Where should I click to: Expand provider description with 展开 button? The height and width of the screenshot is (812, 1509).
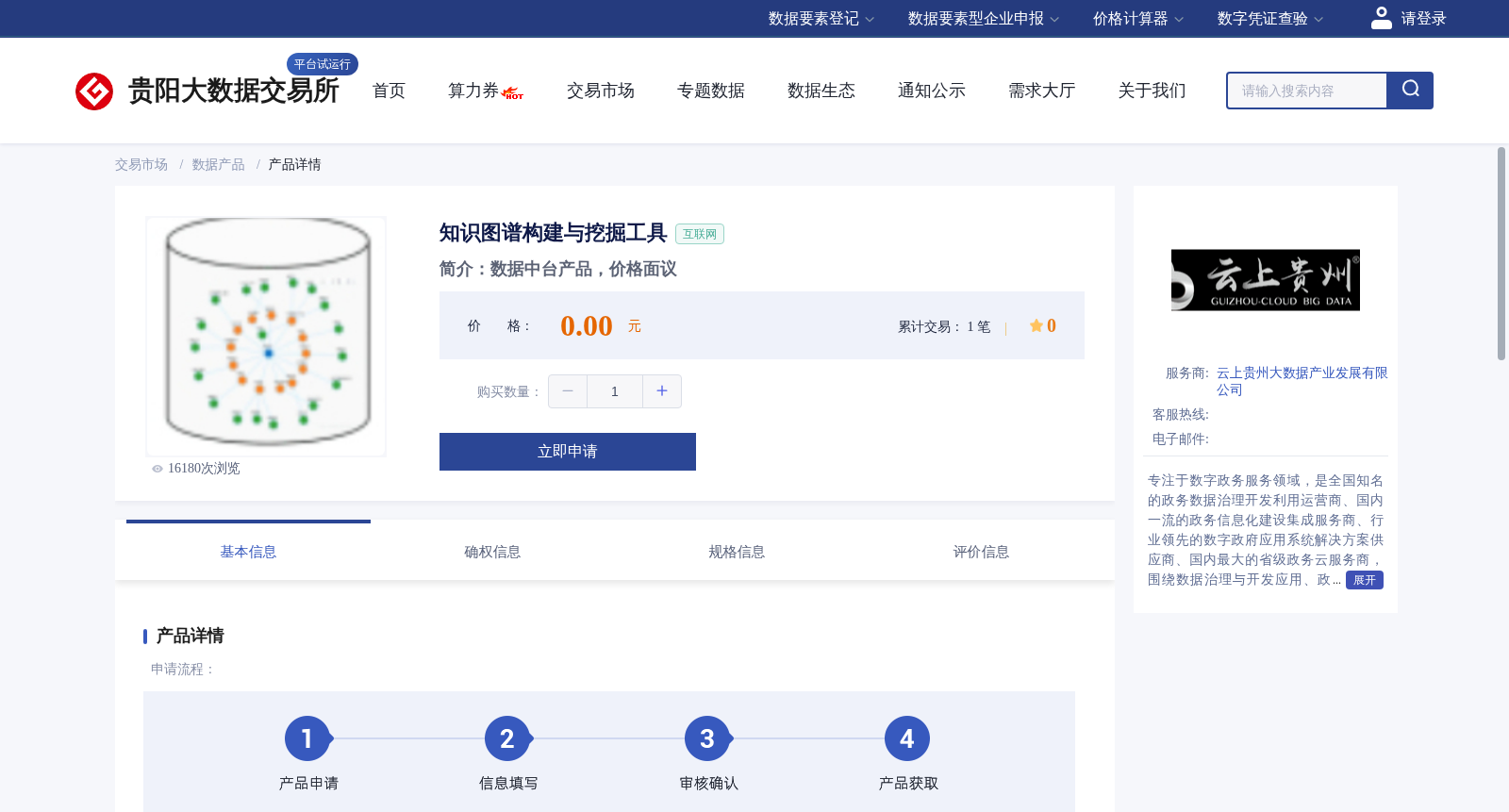coord(1365,580)
